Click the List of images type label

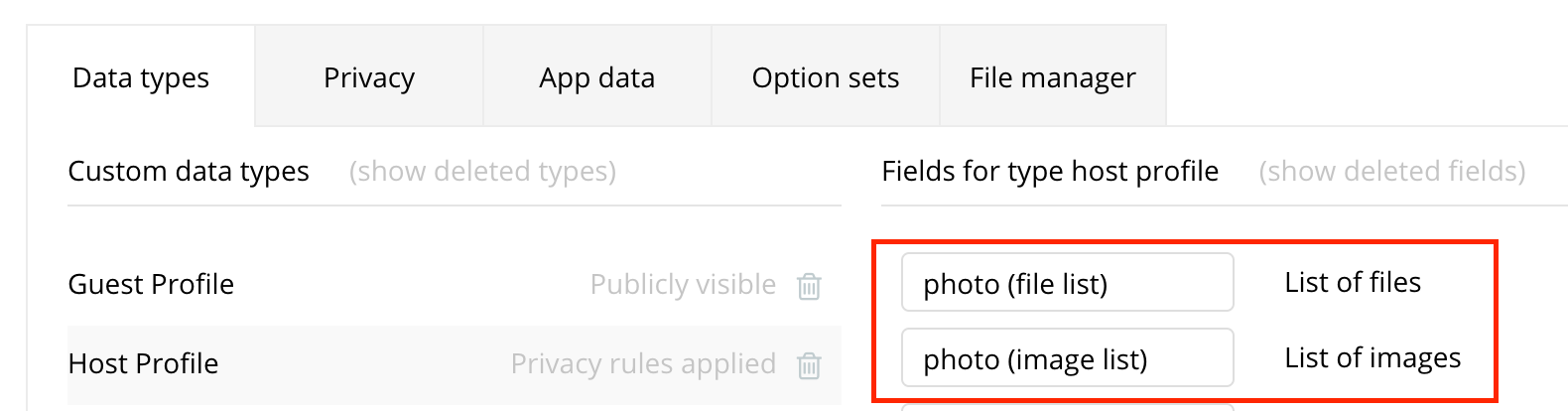pos(1372,358)
